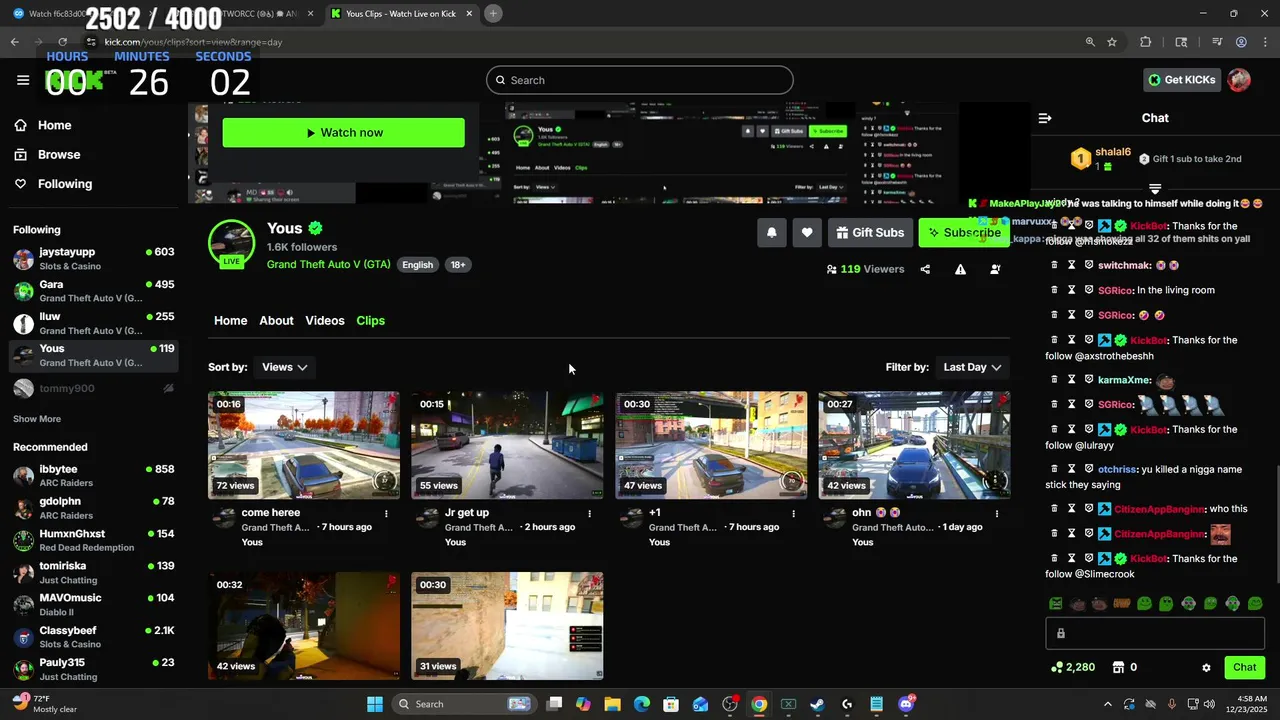Viewport: 1280px width, 720px height.
Task: Click the share icon next to viewers count
Action: pos(925,269)
